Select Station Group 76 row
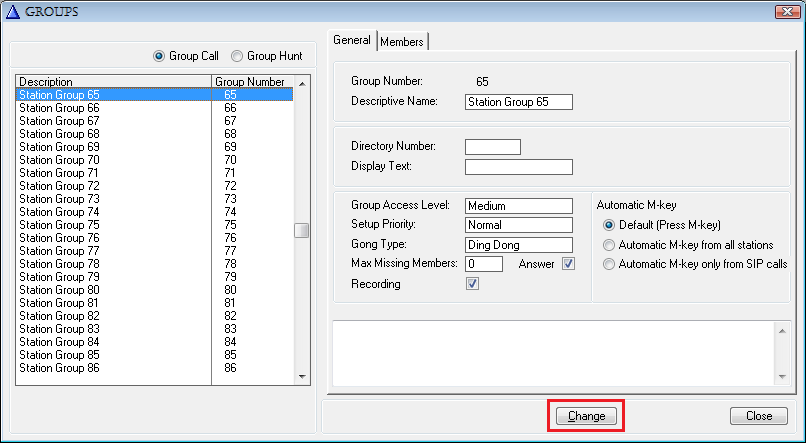 pos(155,238)
